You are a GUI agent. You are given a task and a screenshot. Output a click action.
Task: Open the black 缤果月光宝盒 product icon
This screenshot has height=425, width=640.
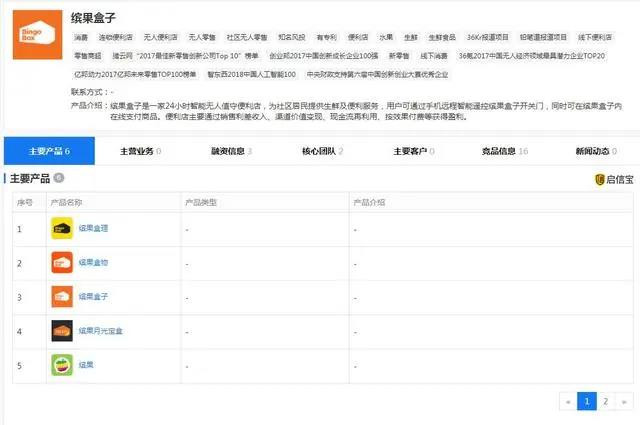[62, 331]
